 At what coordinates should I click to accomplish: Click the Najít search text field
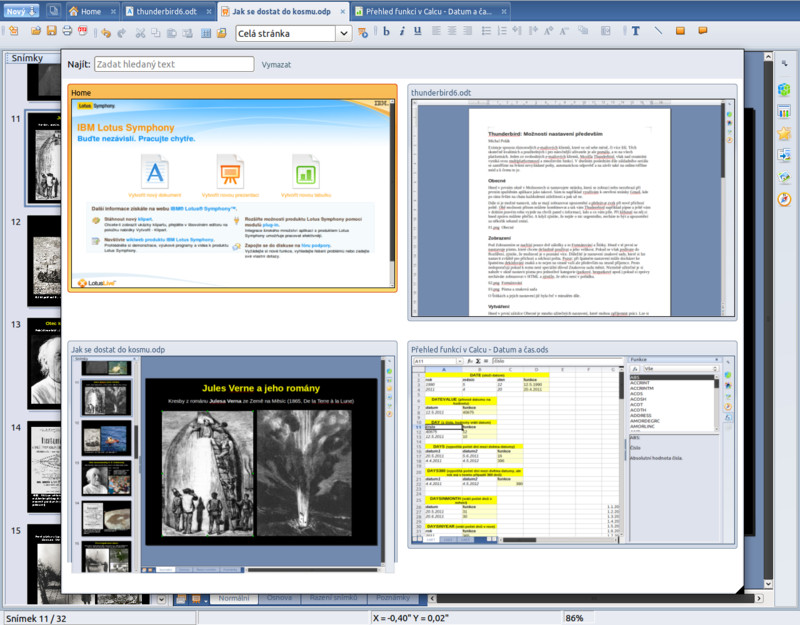(174, 64)
